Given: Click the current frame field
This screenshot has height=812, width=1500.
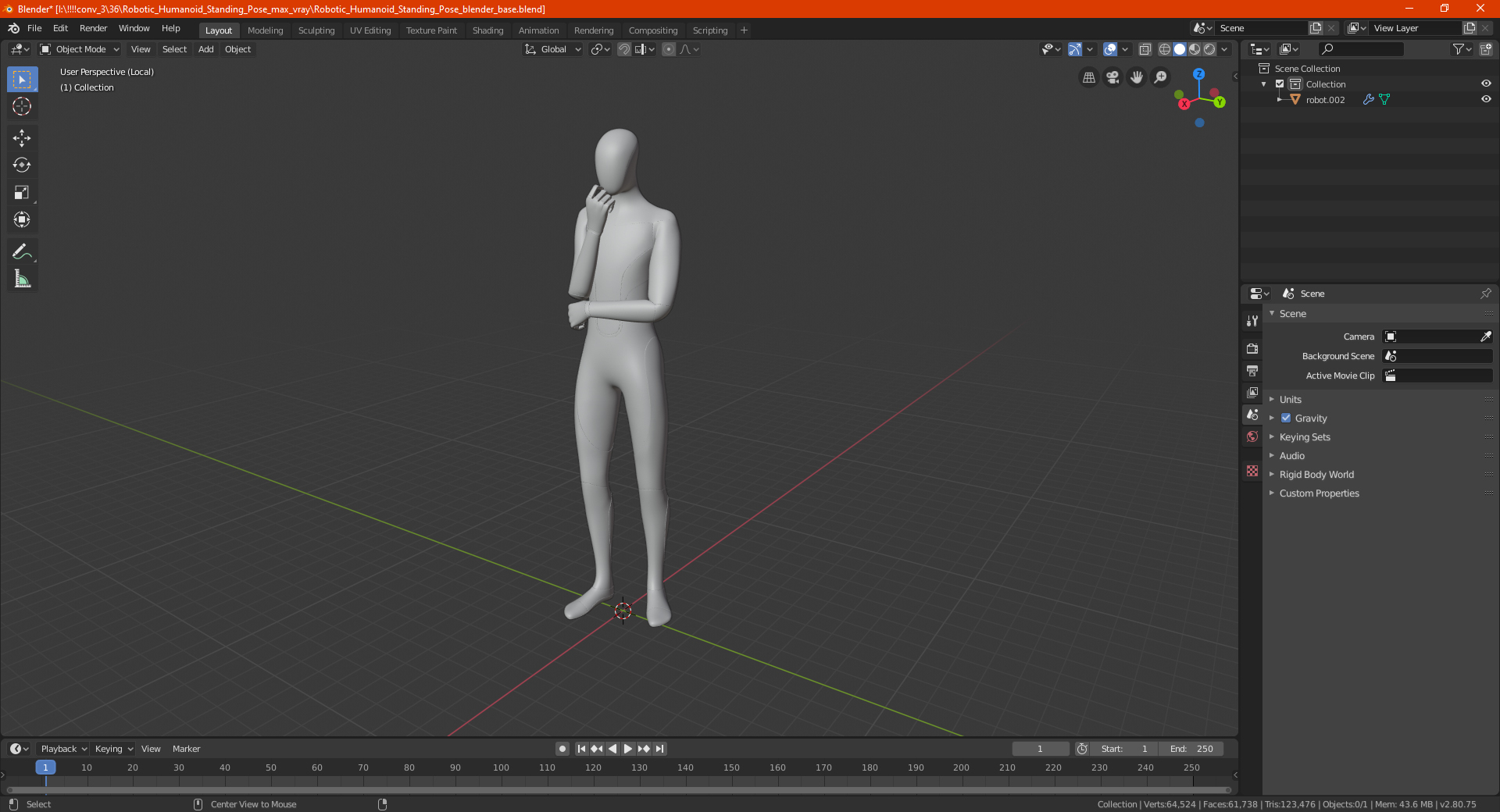Looking at the screenshot, I should pyautogui.click(x=1040, y=749).
